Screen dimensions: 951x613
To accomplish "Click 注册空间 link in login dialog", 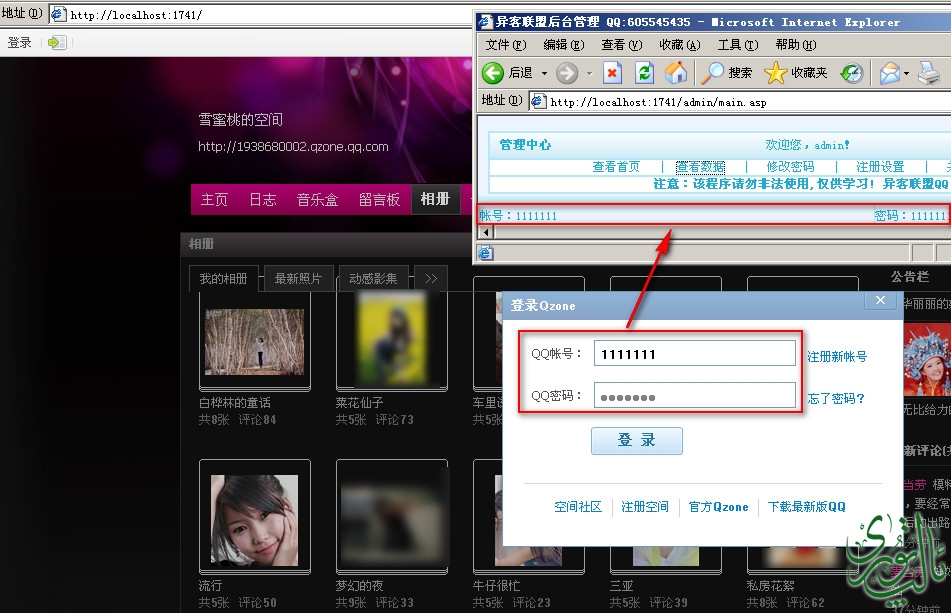I will pyautogui.click(x=645, y=507).
